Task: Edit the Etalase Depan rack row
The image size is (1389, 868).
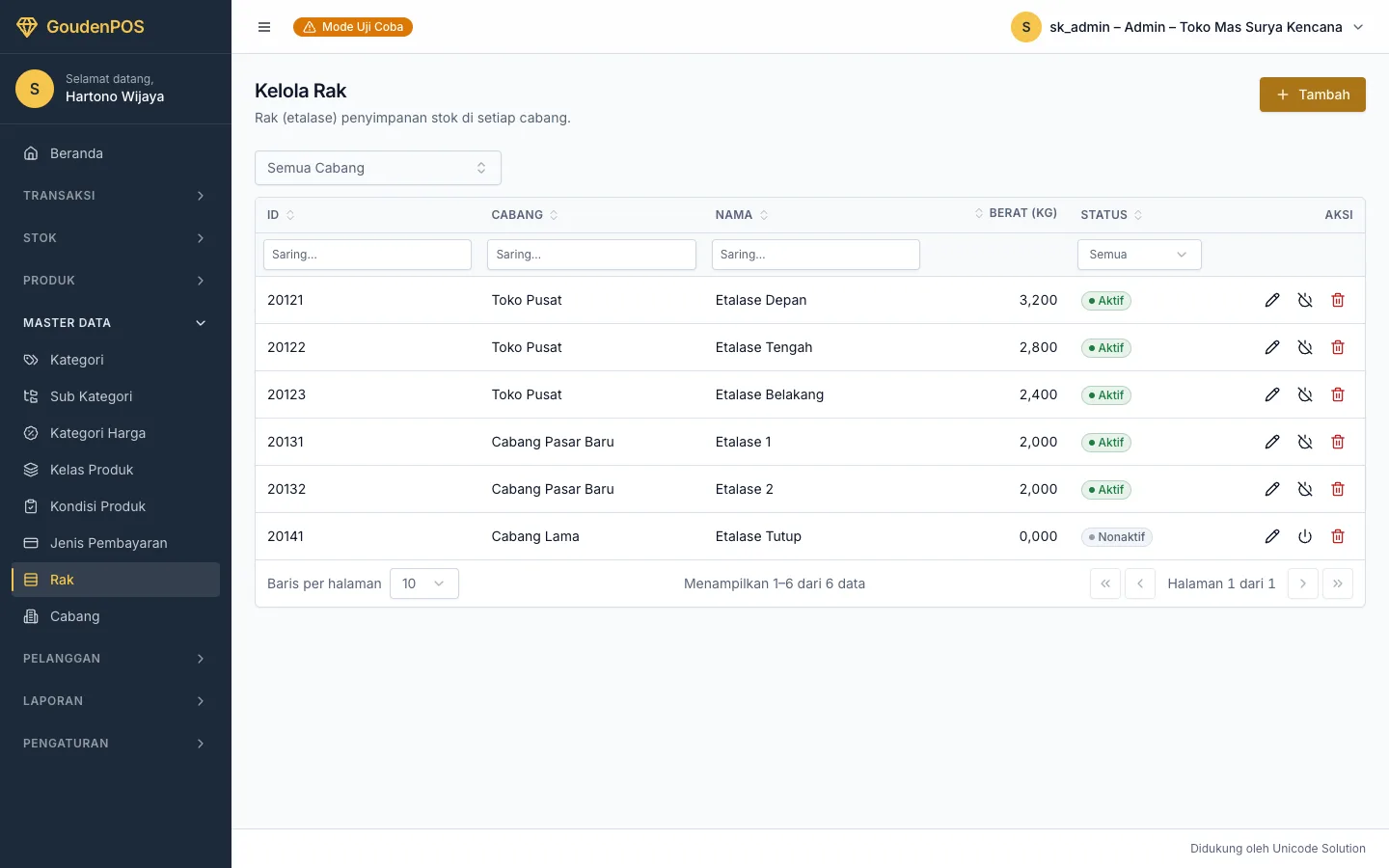Action: pyautogui.click(x=1272, y=300)
